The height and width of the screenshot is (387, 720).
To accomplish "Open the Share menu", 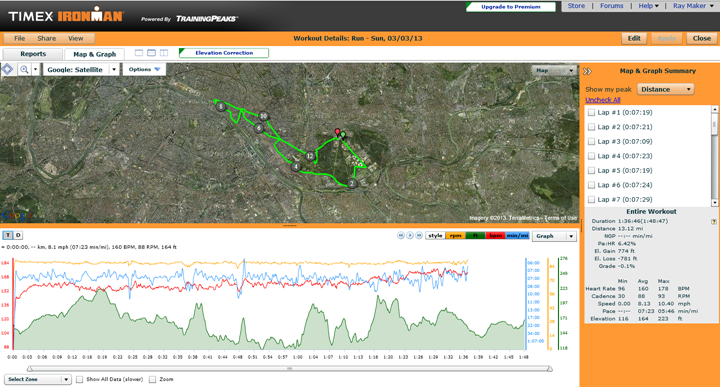I will (x=46, y=39).
